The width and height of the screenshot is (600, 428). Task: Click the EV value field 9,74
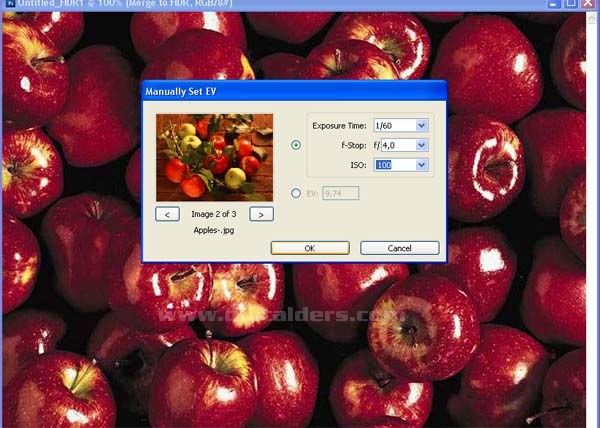[341, 194]
